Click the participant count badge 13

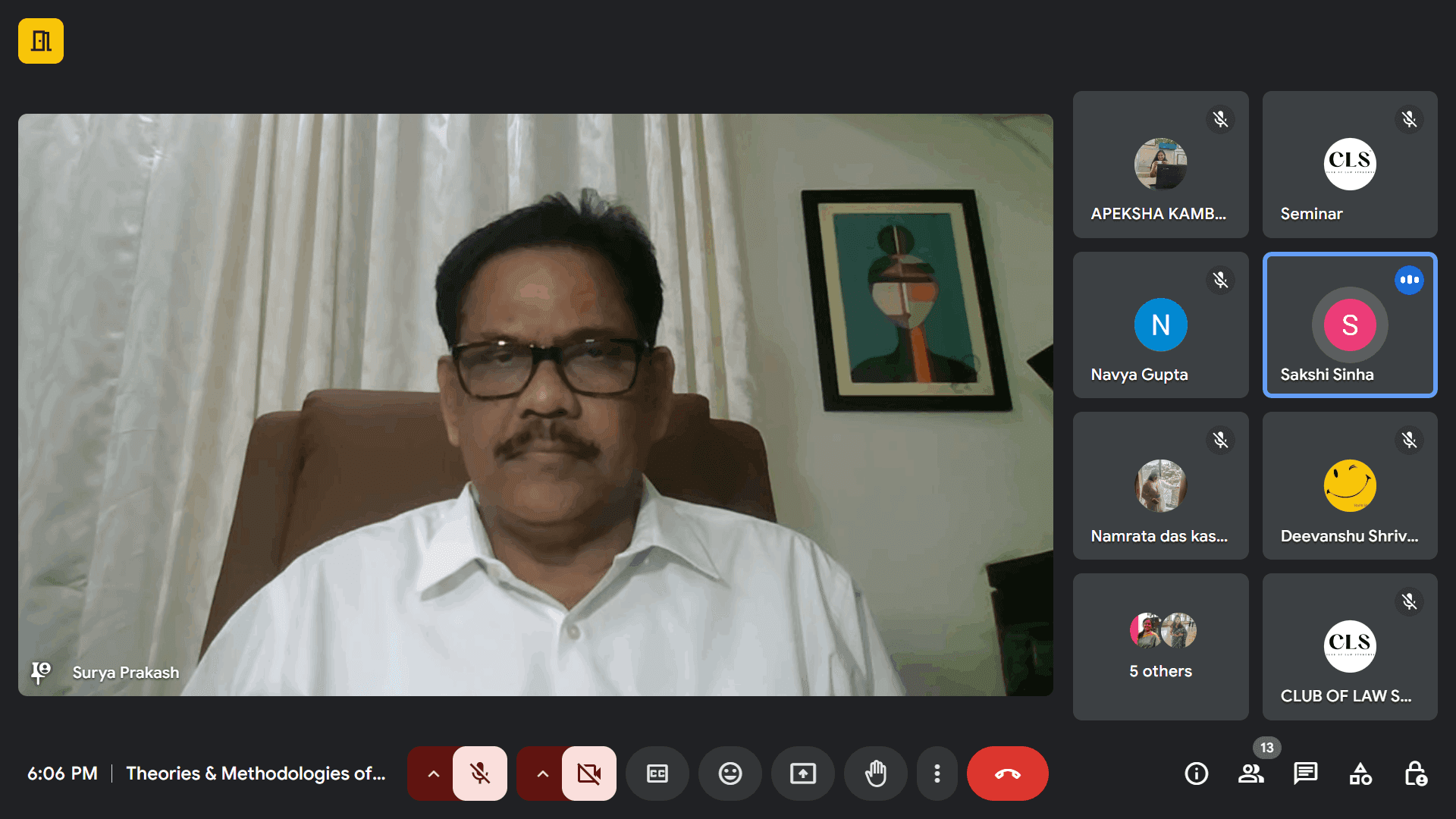pyautogui.click(x=1266, y=748)
